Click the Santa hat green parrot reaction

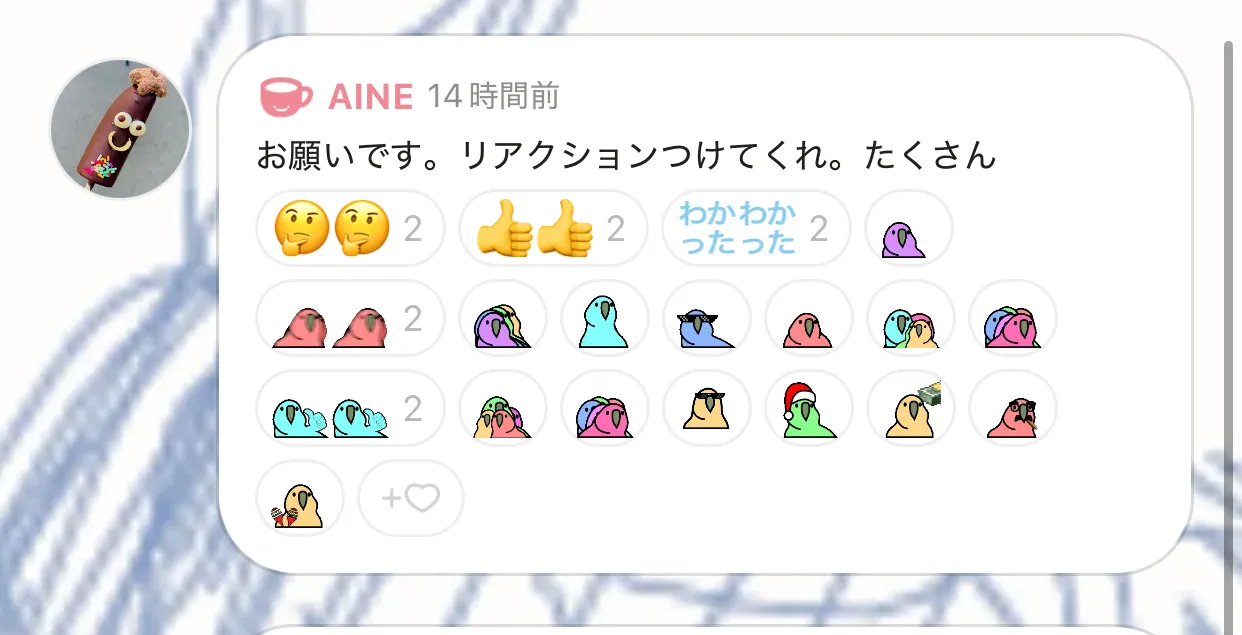point(808,408)
